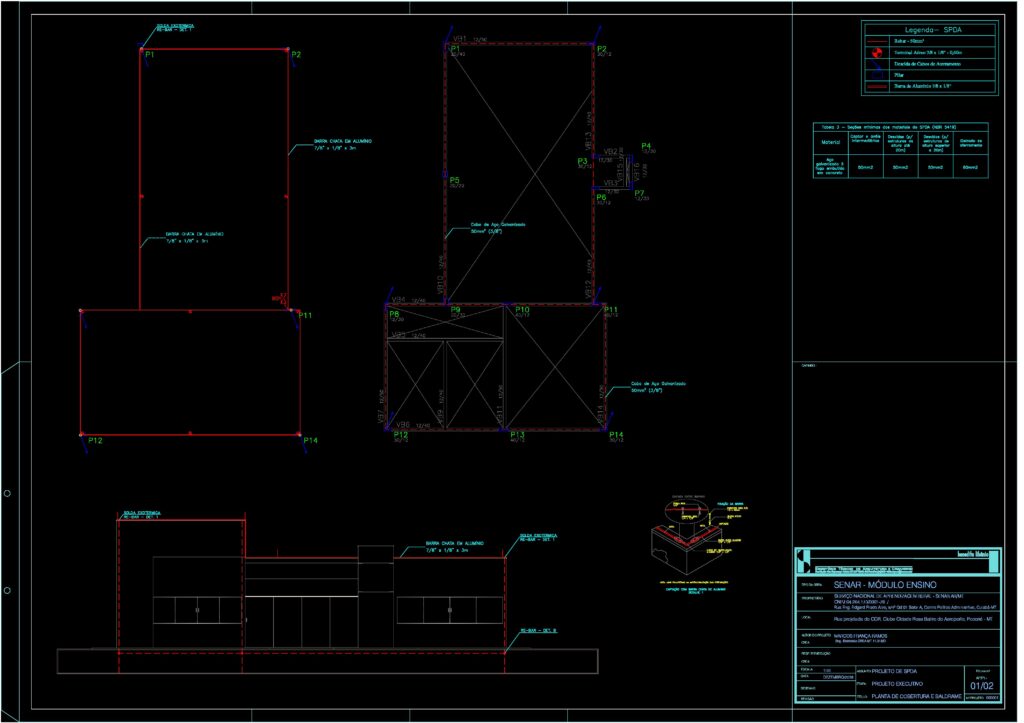
Task: Select the blue Pilar symbol in the legend
Action: point(877,75)
